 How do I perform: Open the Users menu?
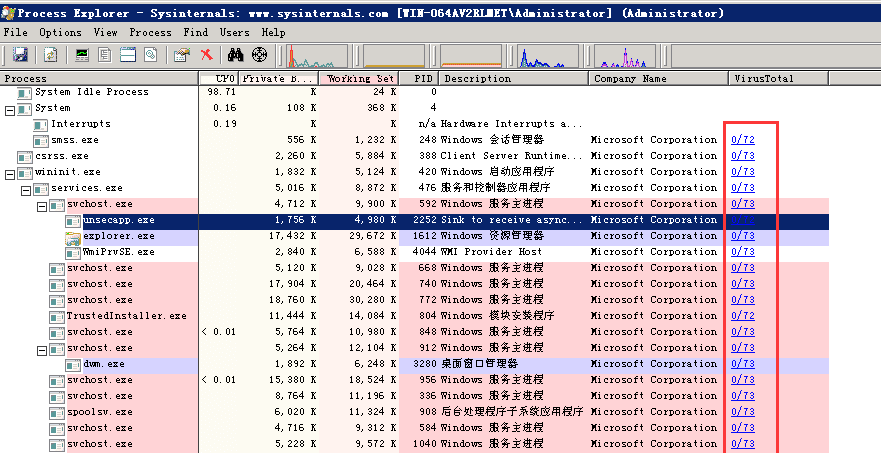[234, 33]
